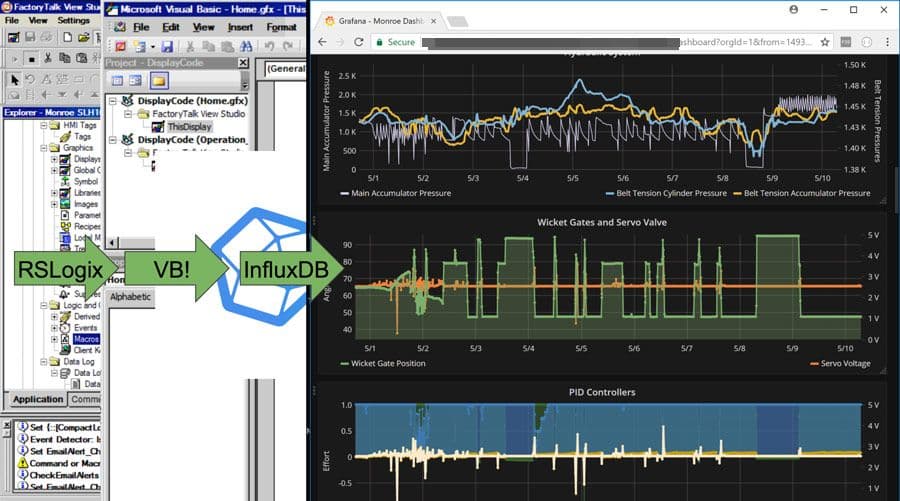Bookmark the Grafana page with star icon

pyautogui.click(x=825, y=42)
